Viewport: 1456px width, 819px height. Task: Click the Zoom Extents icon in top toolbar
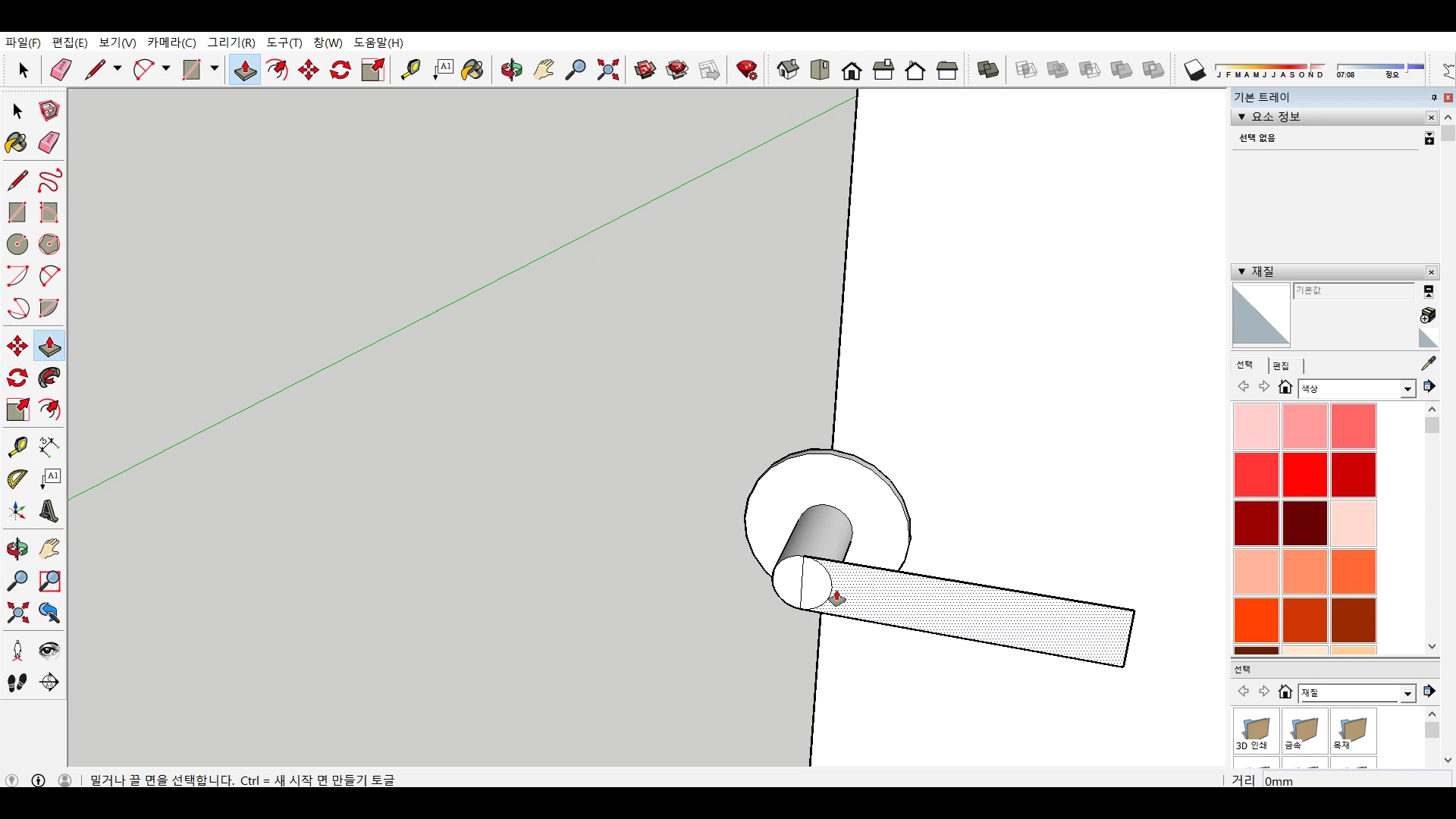pos(607,71)
